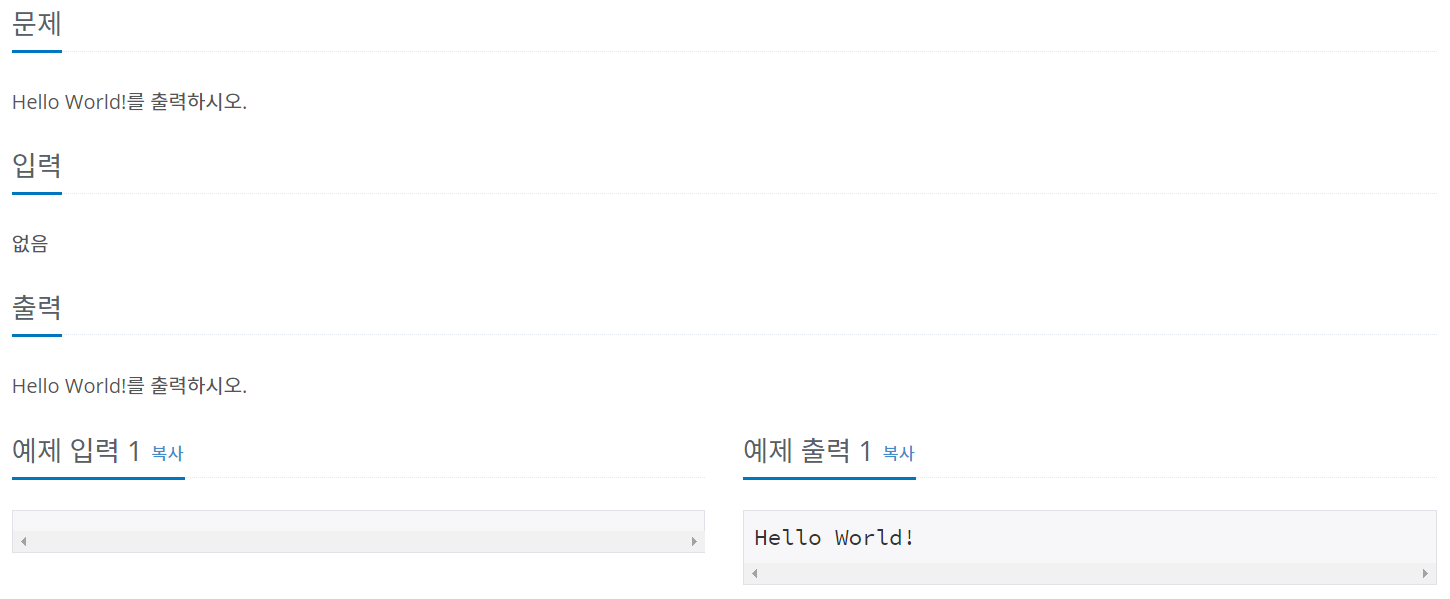This screenshot has height=599, width=1450.
Task: Click the output description under 출력 heading
Action: coord(129,386)
